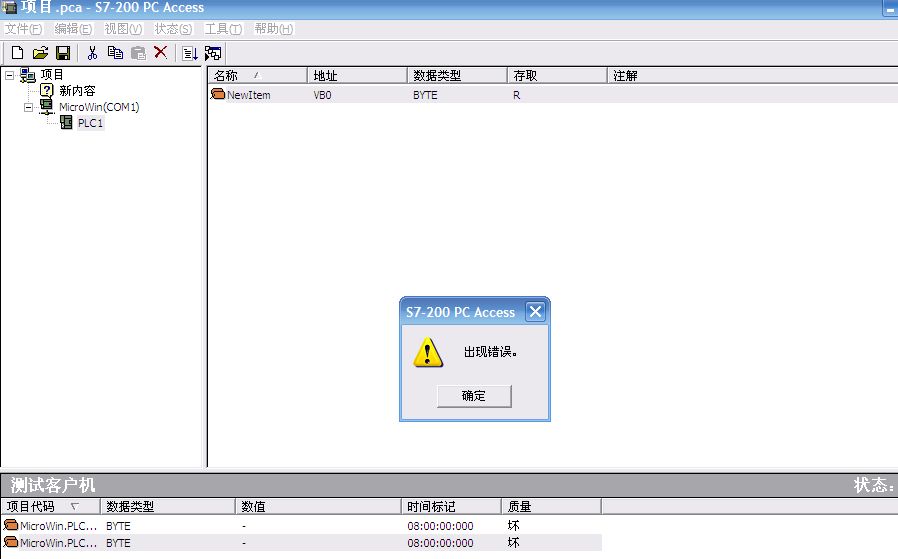Click the New project toolbar icon

(17, 53)
